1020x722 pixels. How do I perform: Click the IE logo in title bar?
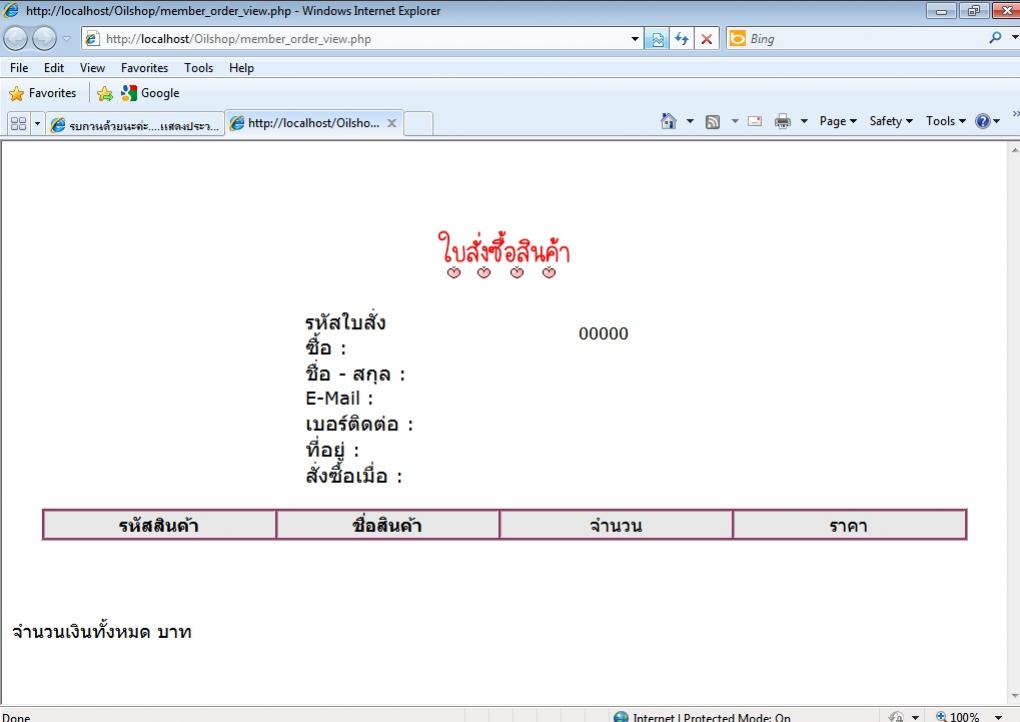(x=11, y=10)
